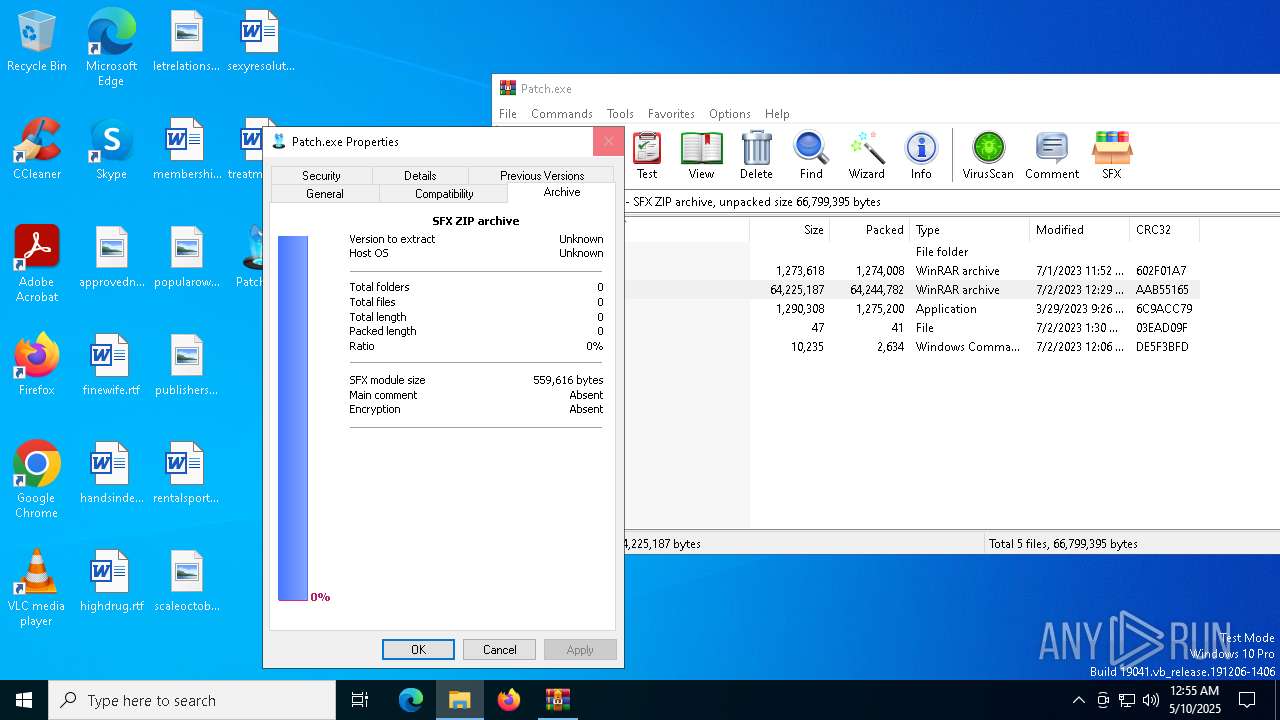Open the notification center
The image size is (1280, 720).
click(1247, 700)
